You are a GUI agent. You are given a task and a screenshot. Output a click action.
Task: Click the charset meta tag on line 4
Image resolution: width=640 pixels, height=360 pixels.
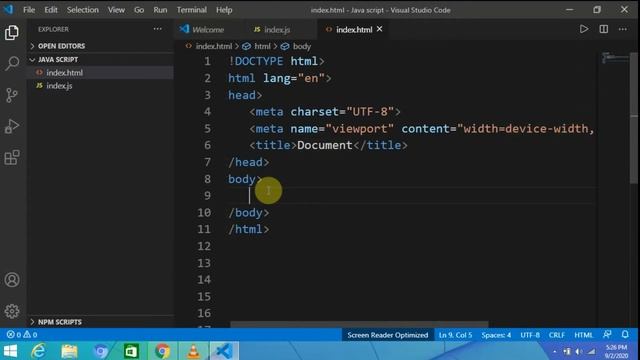point(325,112)
